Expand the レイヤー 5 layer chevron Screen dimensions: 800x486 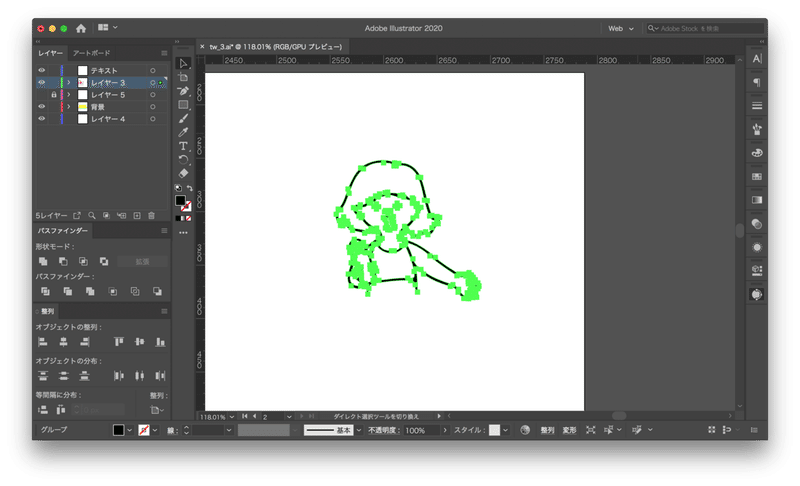point(69,95)
